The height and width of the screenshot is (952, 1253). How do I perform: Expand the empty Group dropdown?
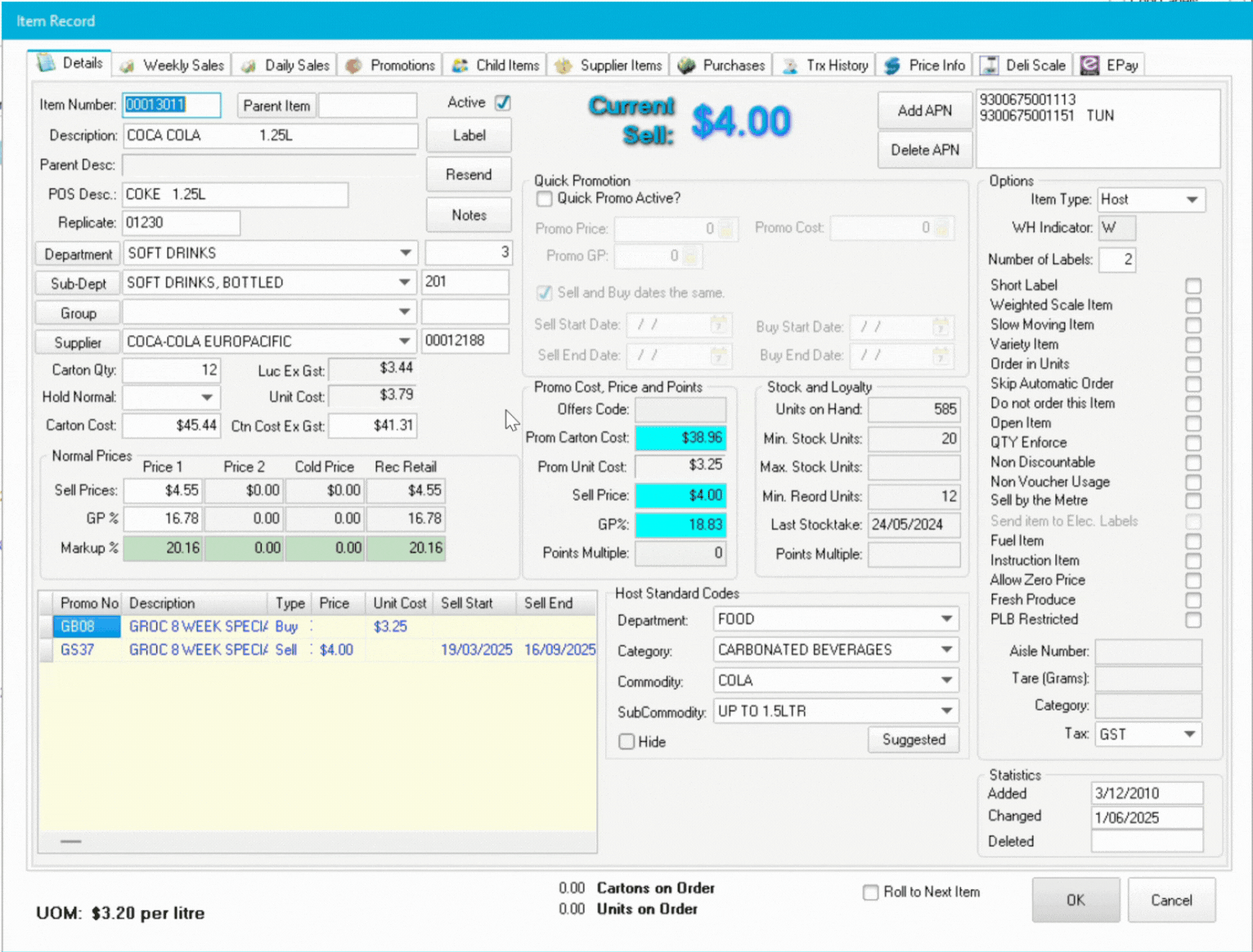click(405, 312)
